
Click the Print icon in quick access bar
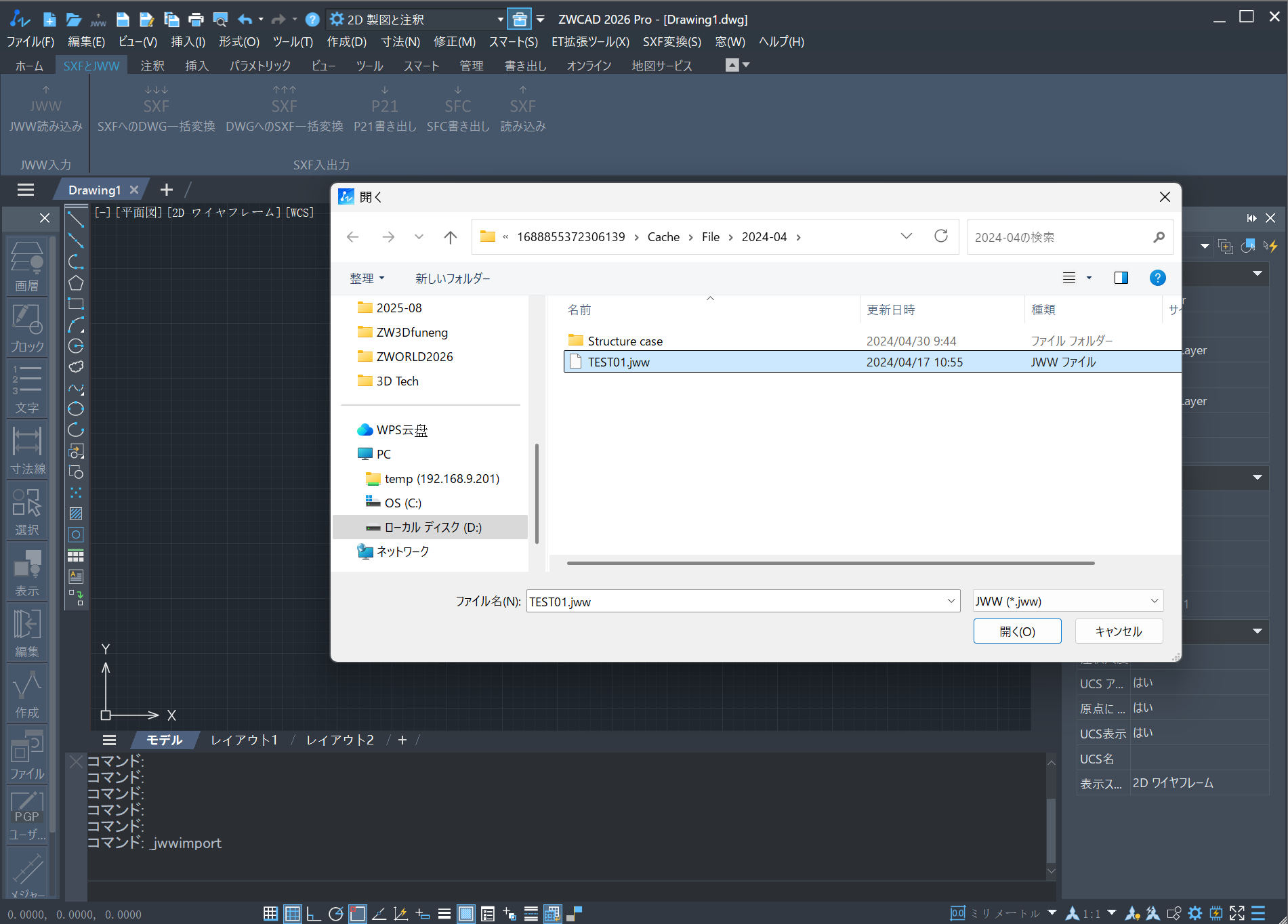pyautogui.click(x=196, y=20)
